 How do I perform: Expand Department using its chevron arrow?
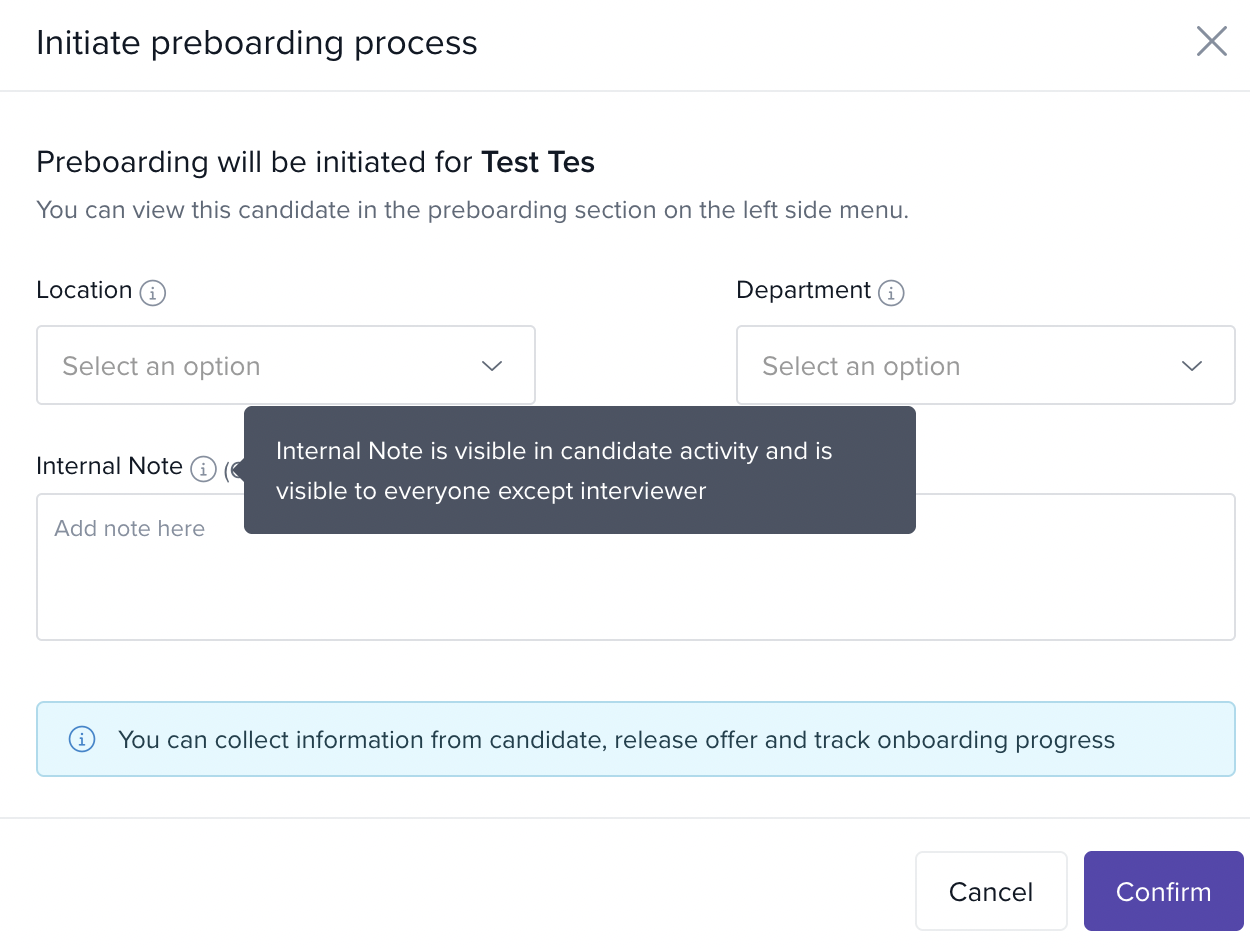(1191, 366)
